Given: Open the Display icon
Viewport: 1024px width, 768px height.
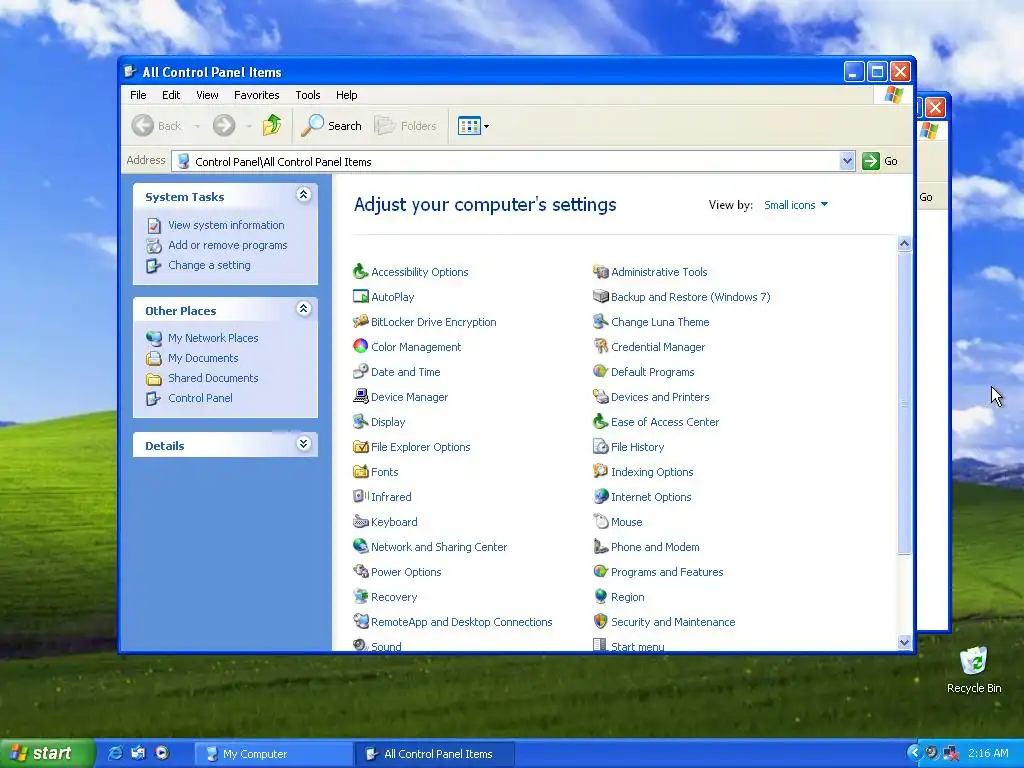Looking at the screenshot, I should click(360, 421).
